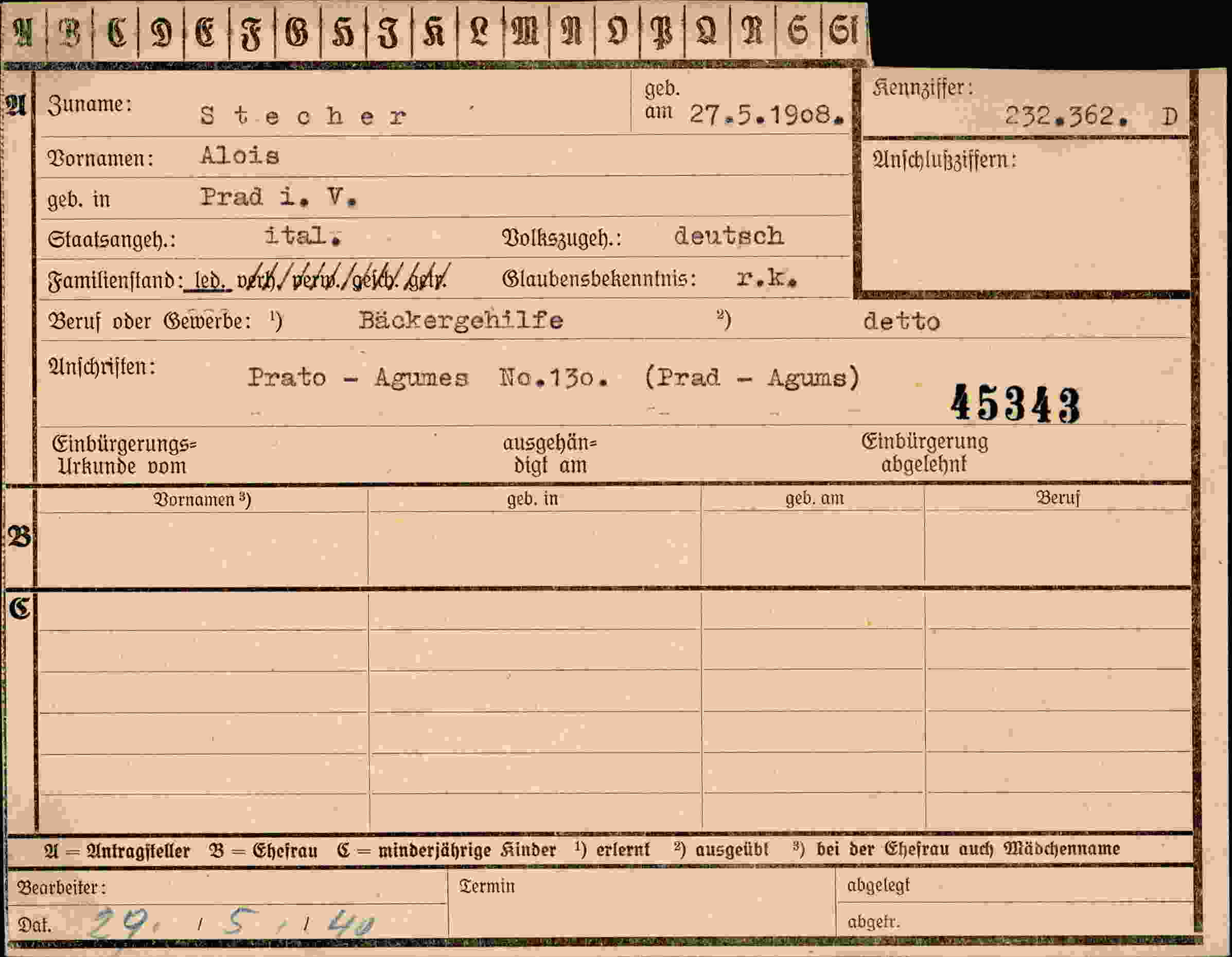
Task: Click the 'Glaubensbekenntnis:' label
Action: pos(599,278)
